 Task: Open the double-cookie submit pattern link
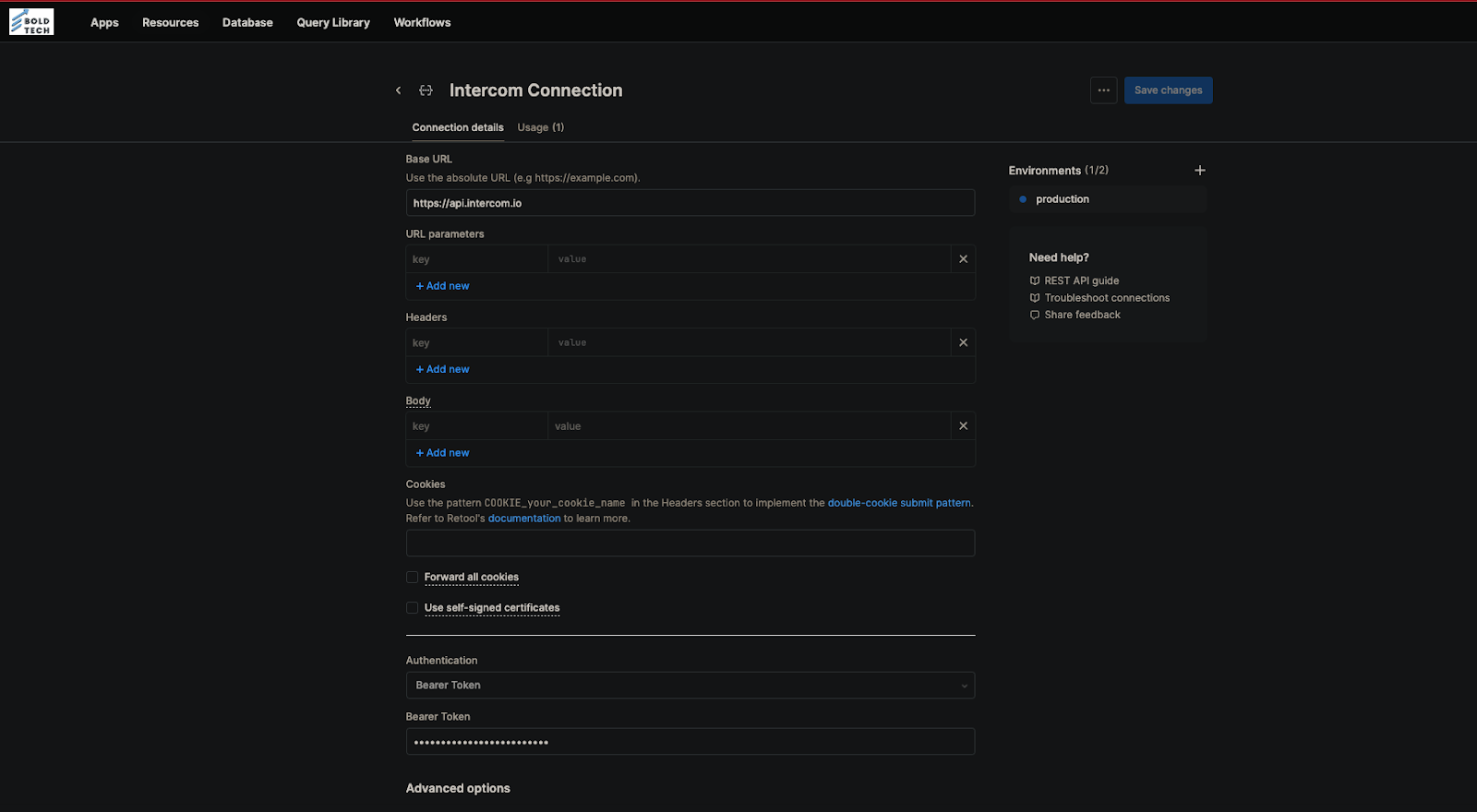[x=899, y=503]
